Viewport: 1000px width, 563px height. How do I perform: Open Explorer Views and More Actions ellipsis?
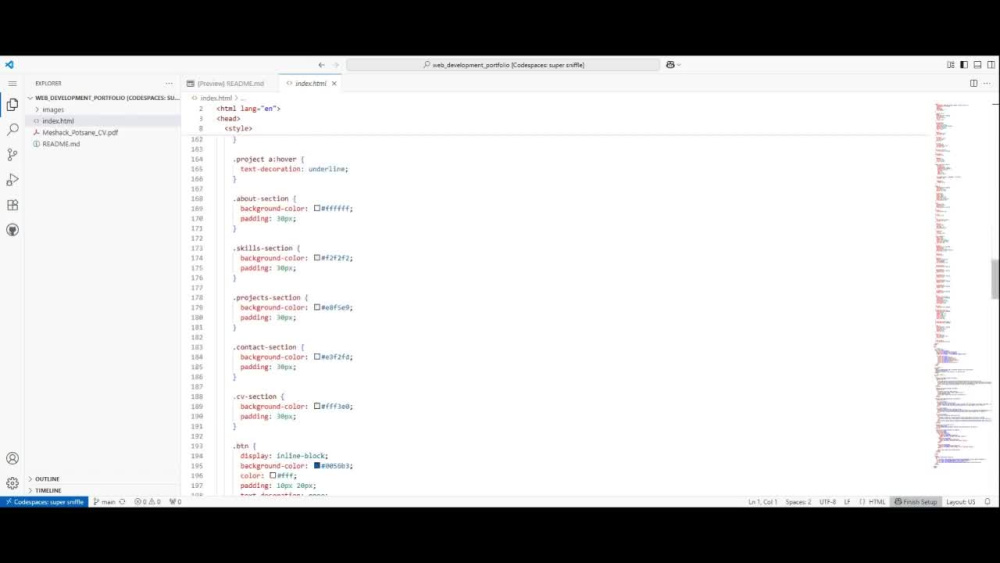pos(169,84)
